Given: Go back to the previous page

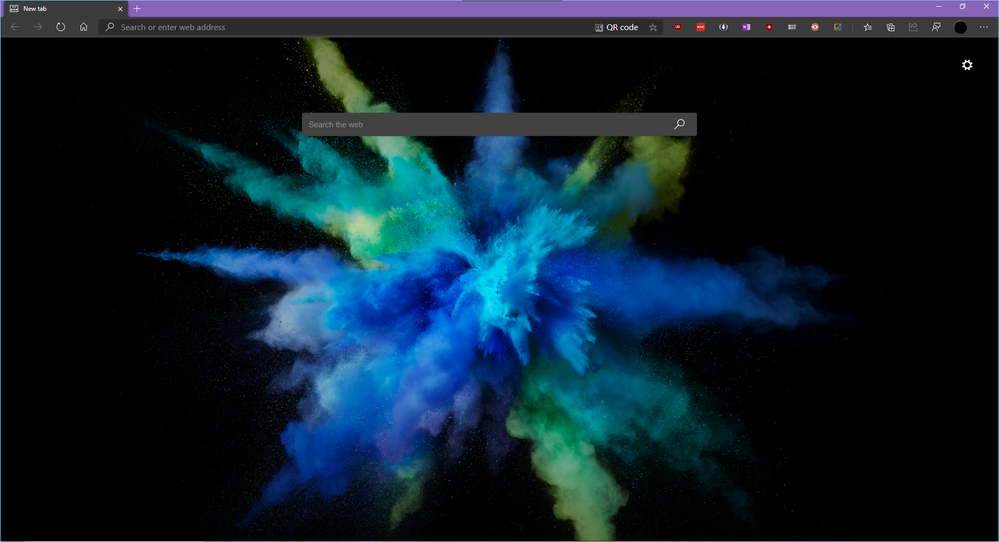Looking at the screenshot, I should pyautogui.click(x=15, y=27).
